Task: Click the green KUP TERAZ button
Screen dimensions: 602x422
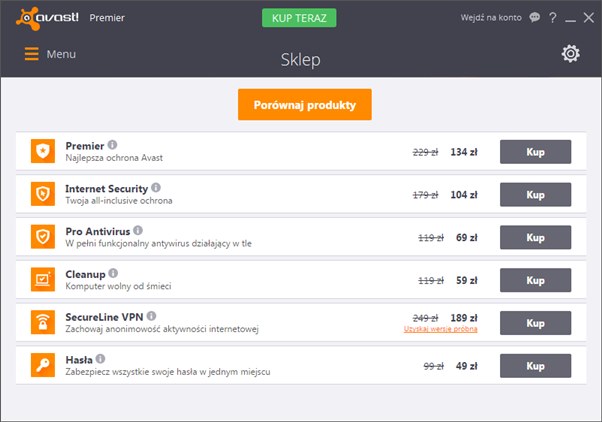Action: pos(299,18)
